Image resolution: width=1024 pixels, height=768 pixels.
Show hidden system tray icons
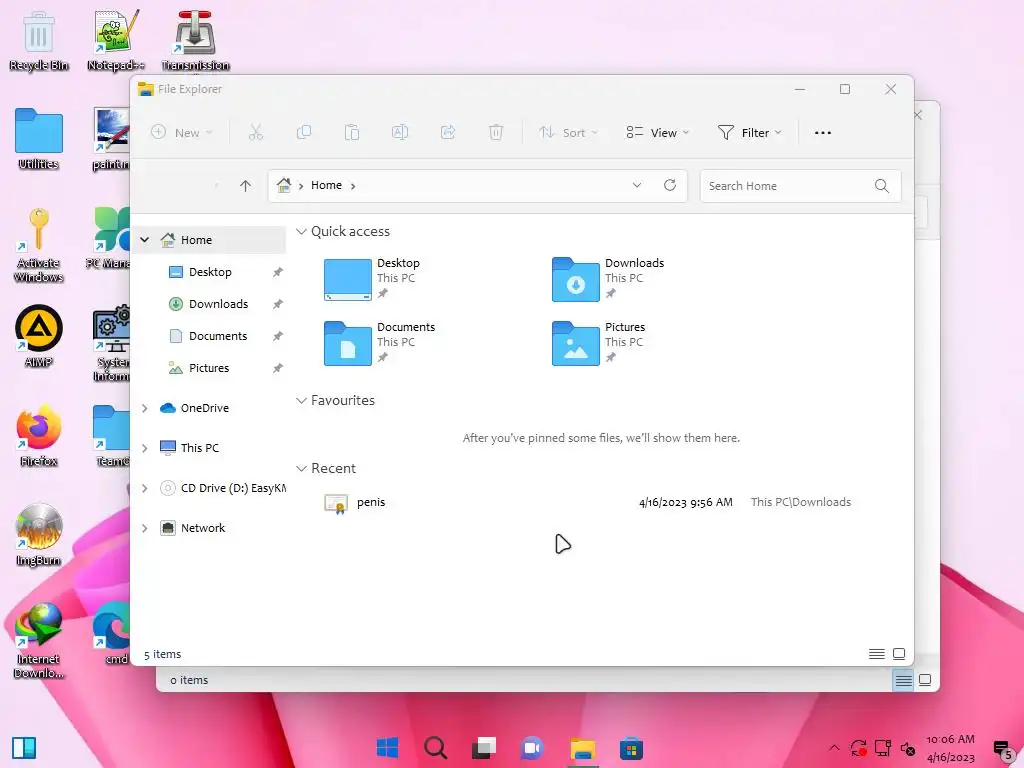pyautogui.click(x=834, y=748)
